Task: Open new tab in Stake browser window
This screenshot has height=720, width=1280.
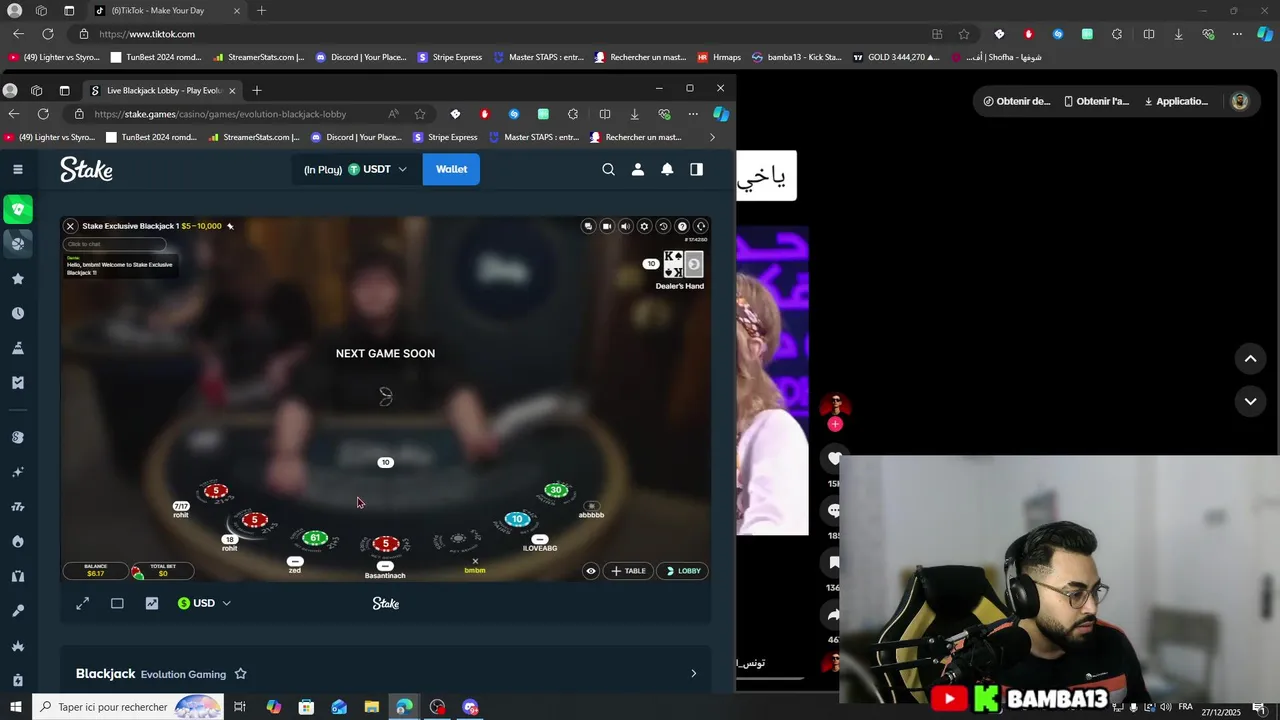Action: coord(257,90)
